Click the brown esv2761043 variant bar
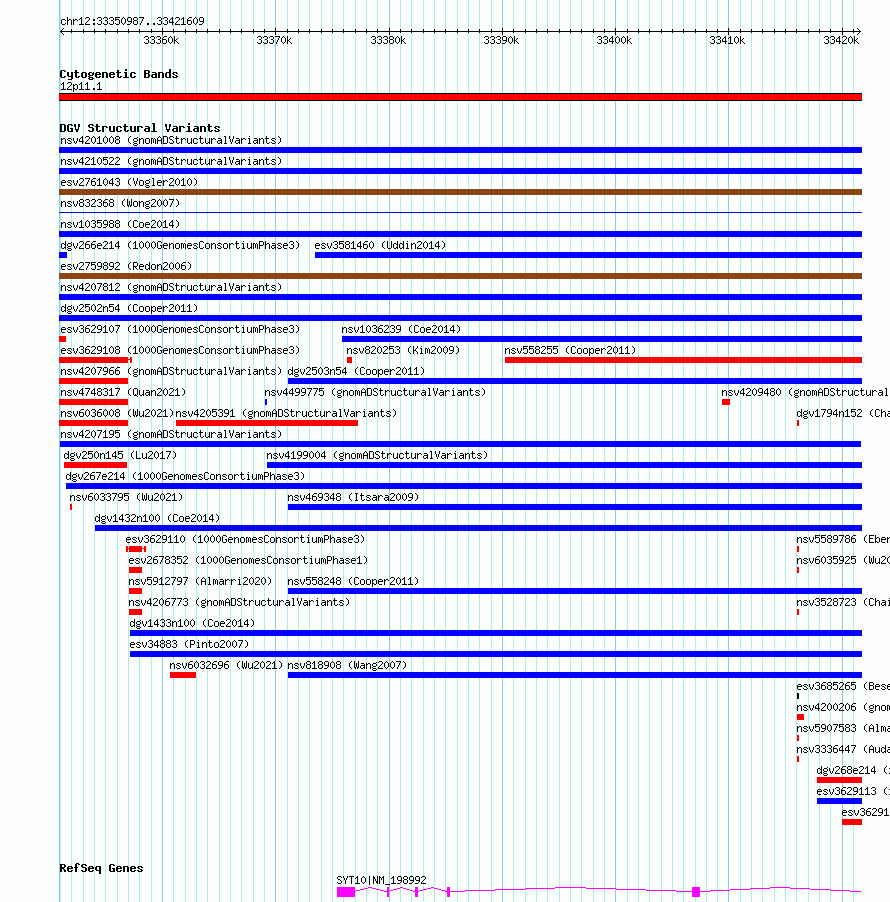The image size is (890, 902). tap(460, 192)
